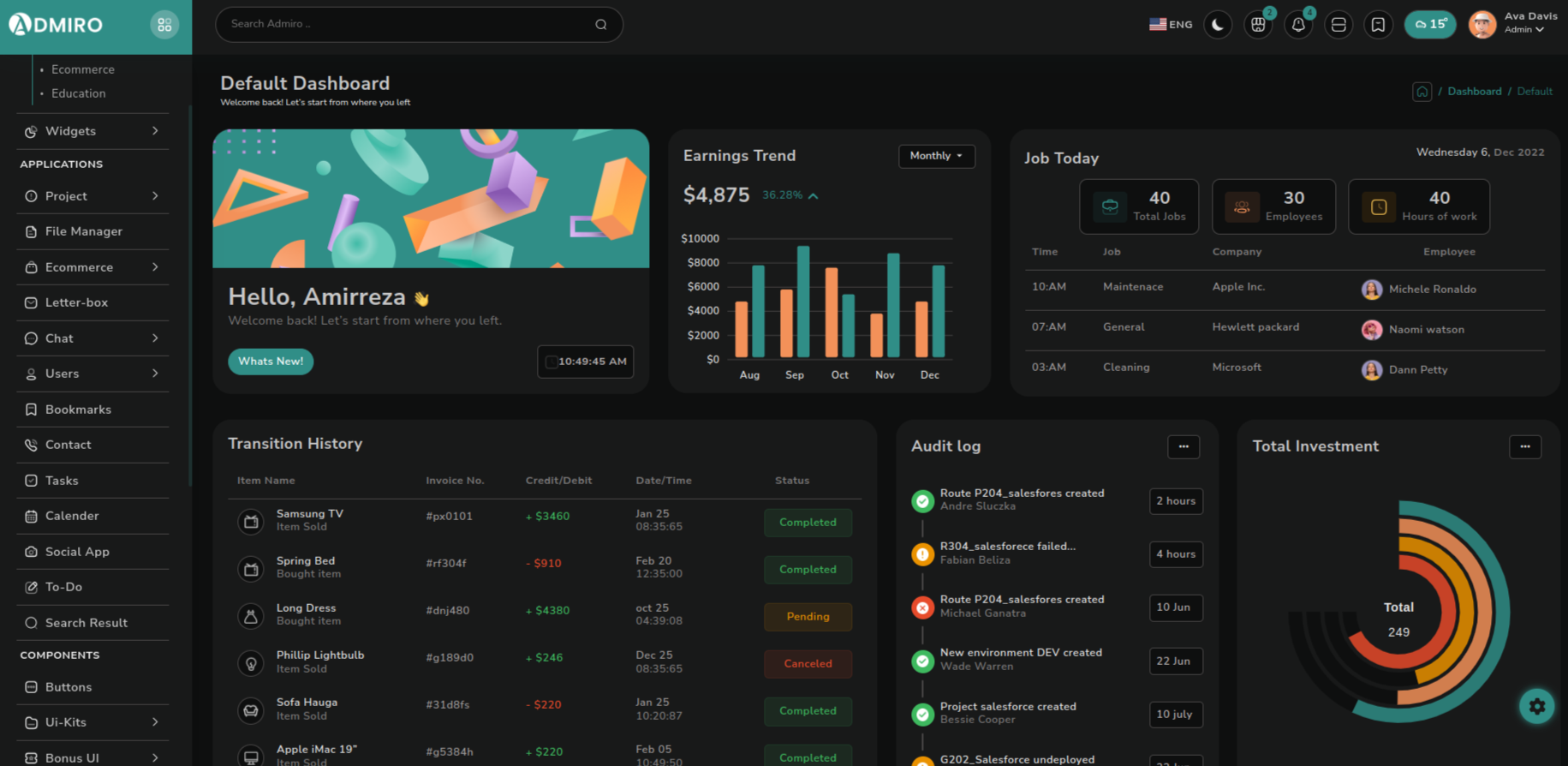
Task: Toggle dark mode moon icon
Action: pos(1218,25)
